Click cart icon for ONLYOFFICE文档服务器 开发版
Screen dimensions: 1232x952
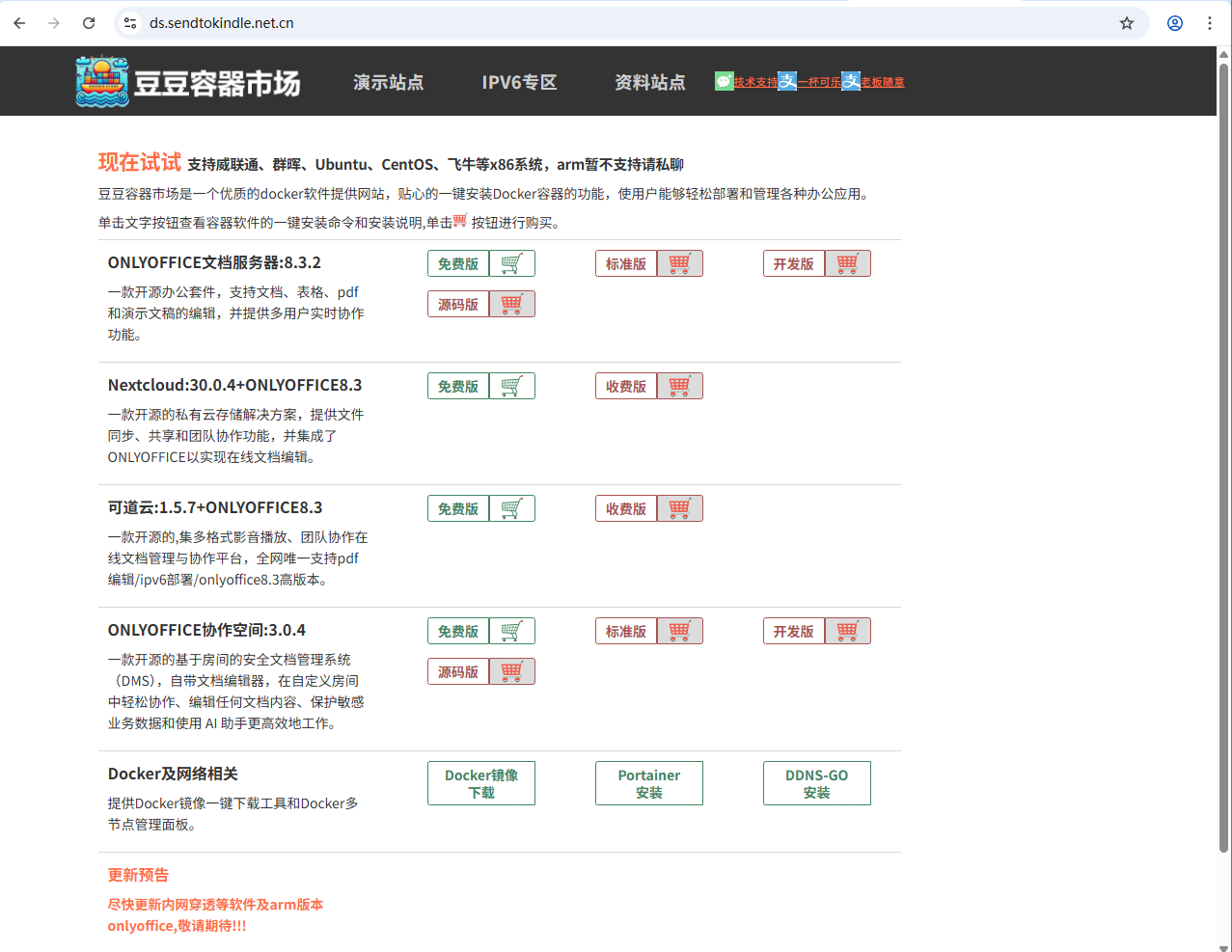pyautogui.click(x=848, y=263)
